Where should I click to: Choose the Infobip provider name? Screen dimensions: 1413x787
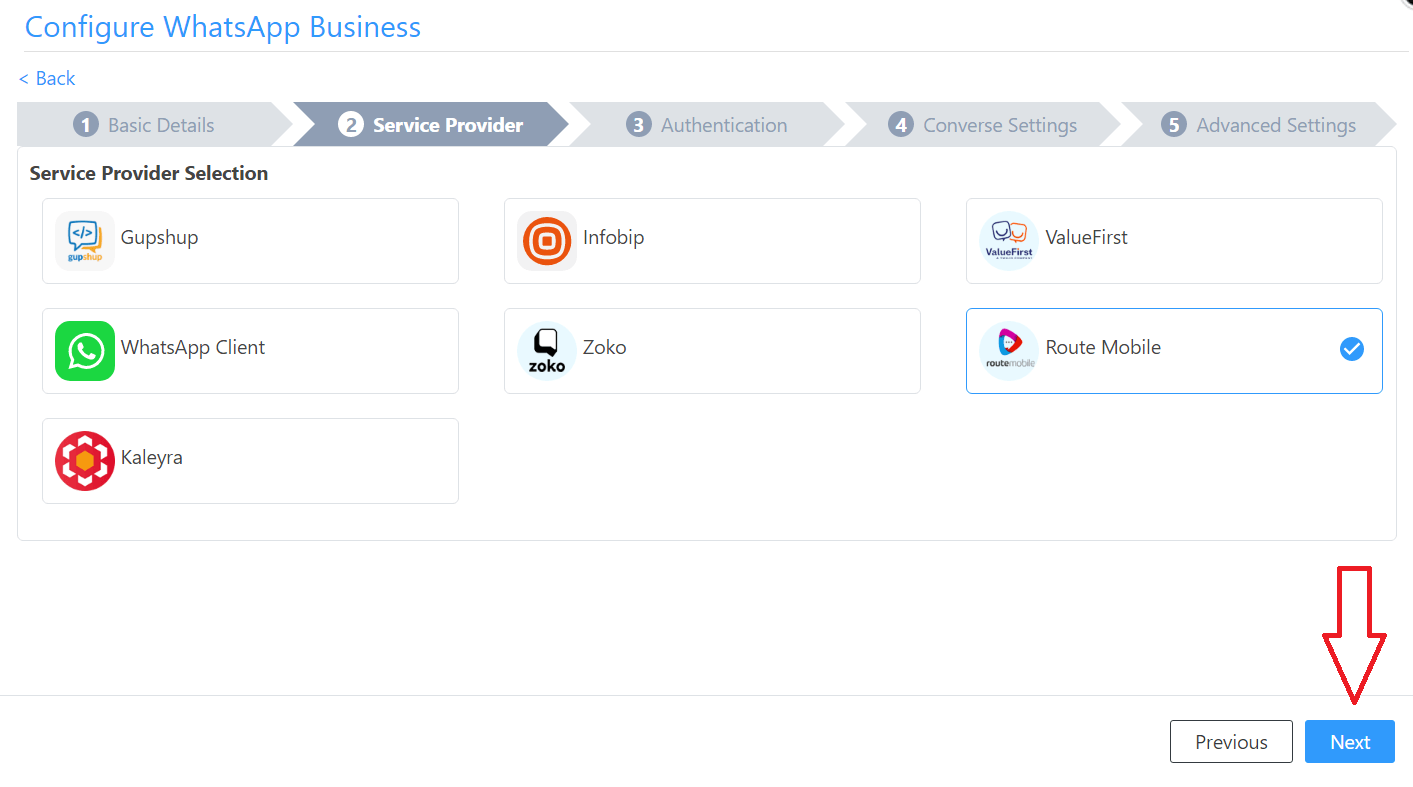point(614,238)
